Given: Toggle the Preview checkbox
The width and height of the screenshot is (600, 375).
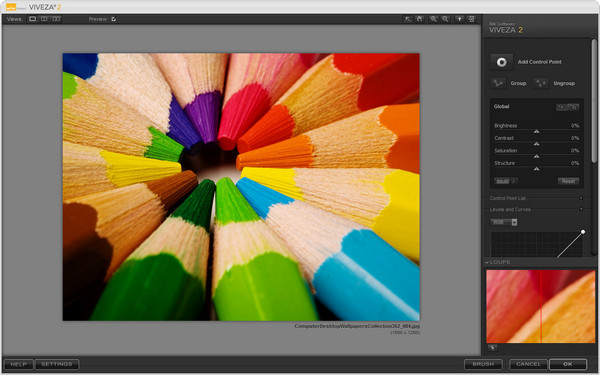Looking at the screenshot, I should pos(114,19).
